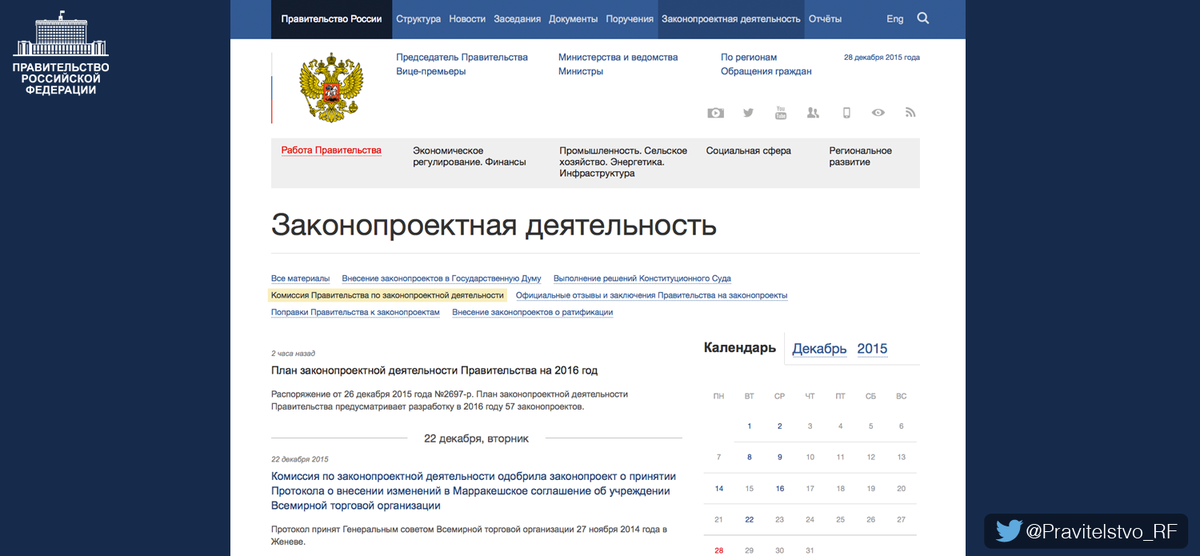Viewport: 1200px width, 556px height.
Task: Open Министры link
Action: 581,71
